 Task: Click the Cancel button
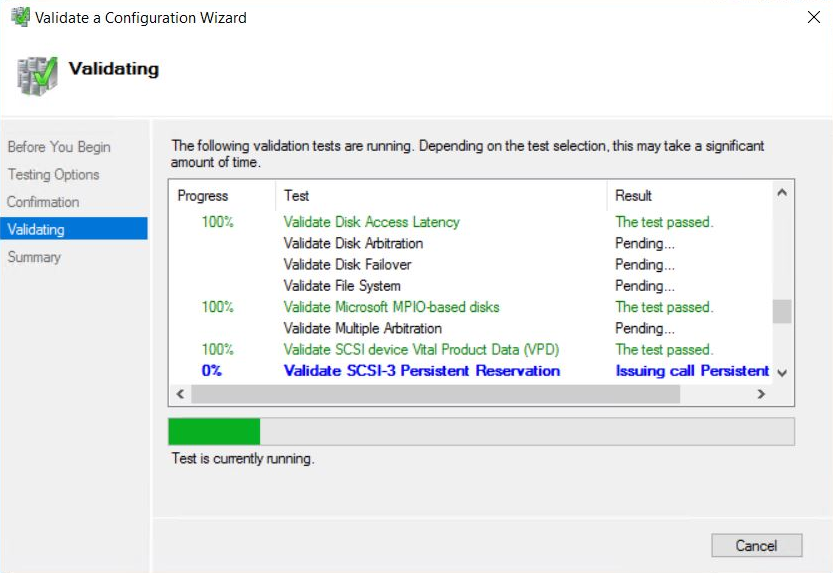(756, 545)
